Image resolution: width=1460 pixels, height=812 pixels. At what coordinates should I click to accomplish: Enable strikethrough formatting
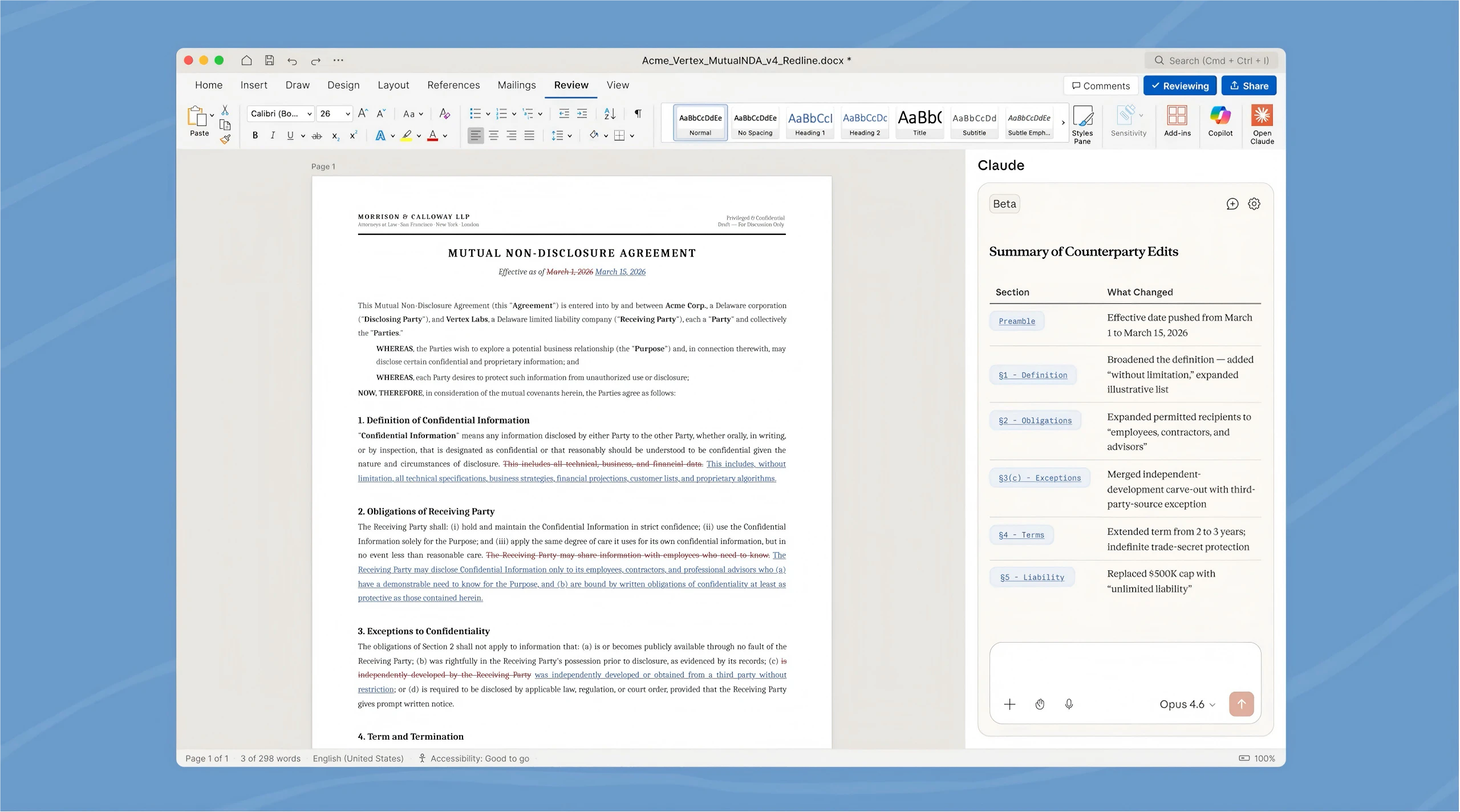click(x=317, y=135)
